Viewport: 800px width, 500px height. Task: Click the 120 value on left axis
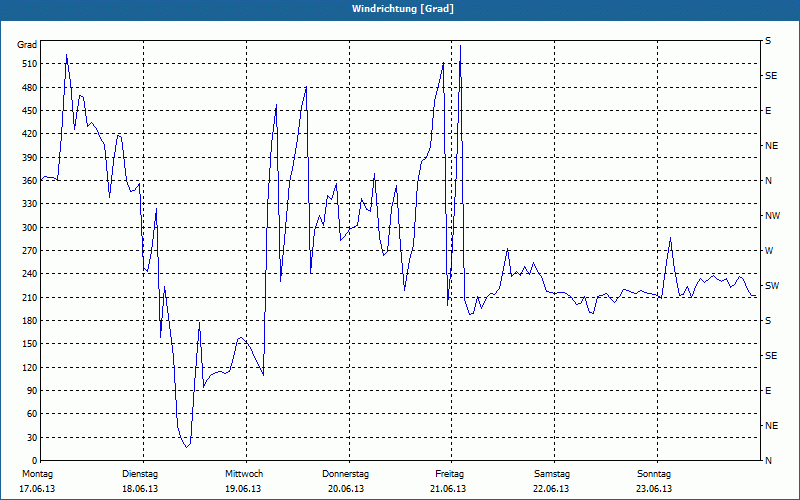(30, 367)
